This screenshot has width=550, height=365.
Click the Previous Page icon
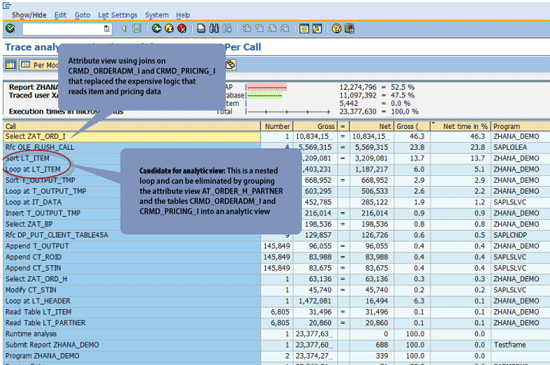tap(260, 28)
